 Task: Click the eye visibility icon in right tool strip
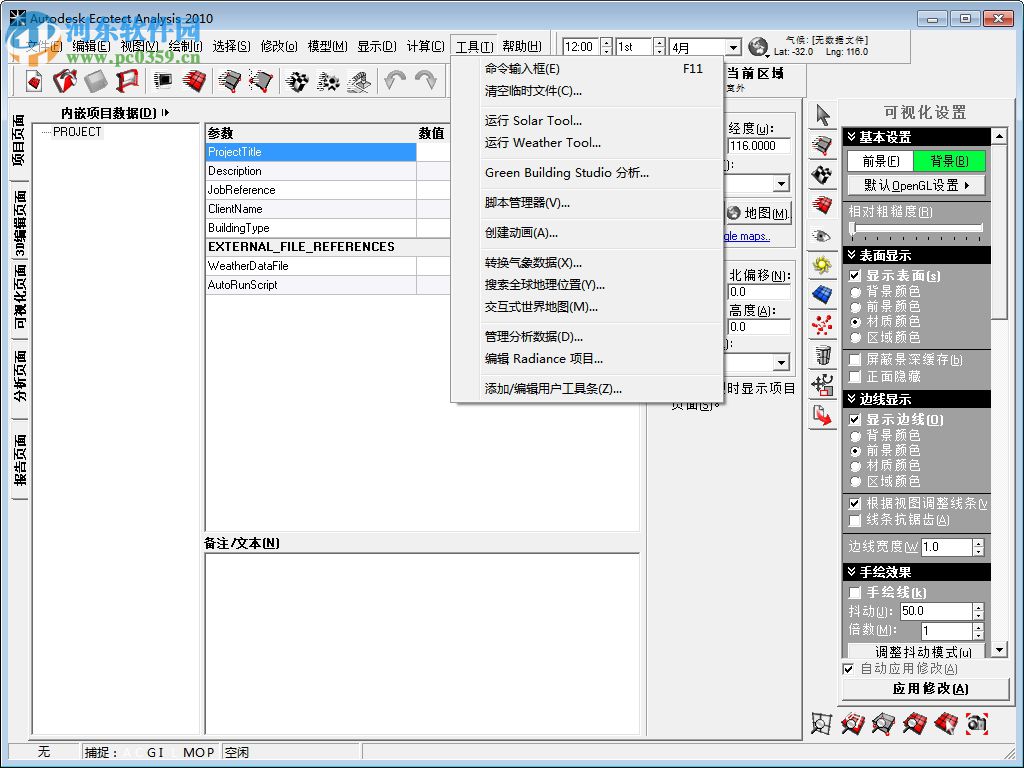822,234
